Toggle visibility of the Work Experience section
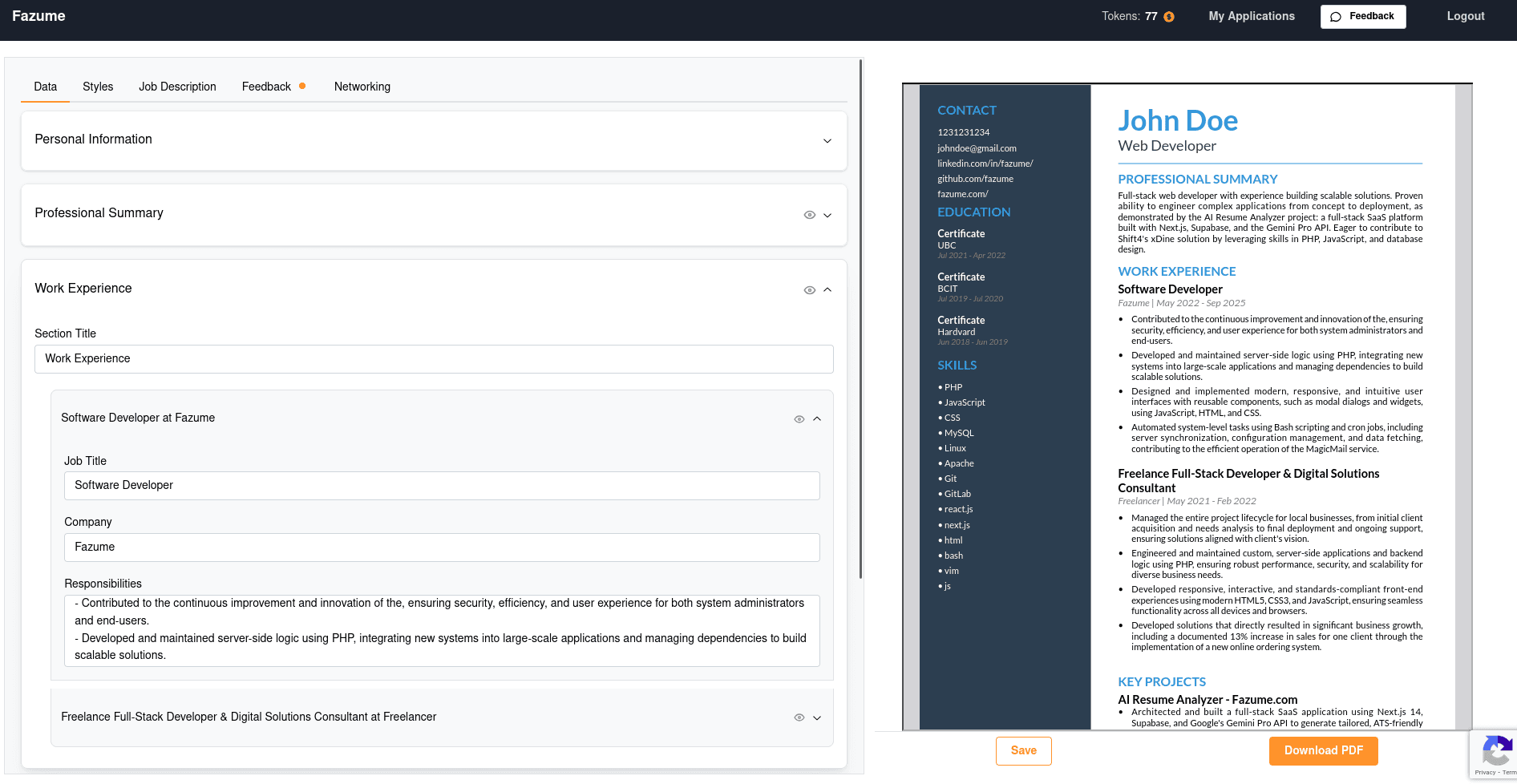 pos(809,289)
